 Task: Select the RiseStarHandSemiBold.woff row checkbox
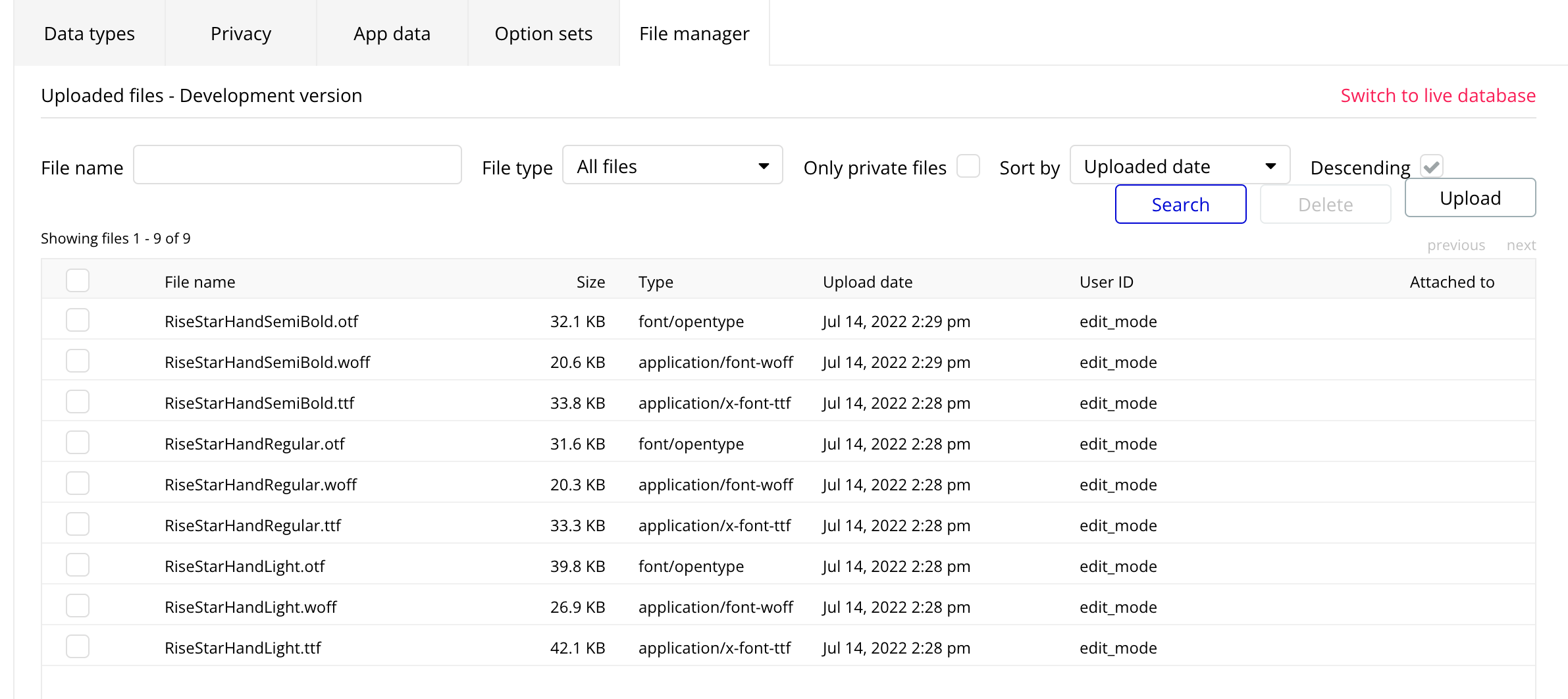click(78, 361)
